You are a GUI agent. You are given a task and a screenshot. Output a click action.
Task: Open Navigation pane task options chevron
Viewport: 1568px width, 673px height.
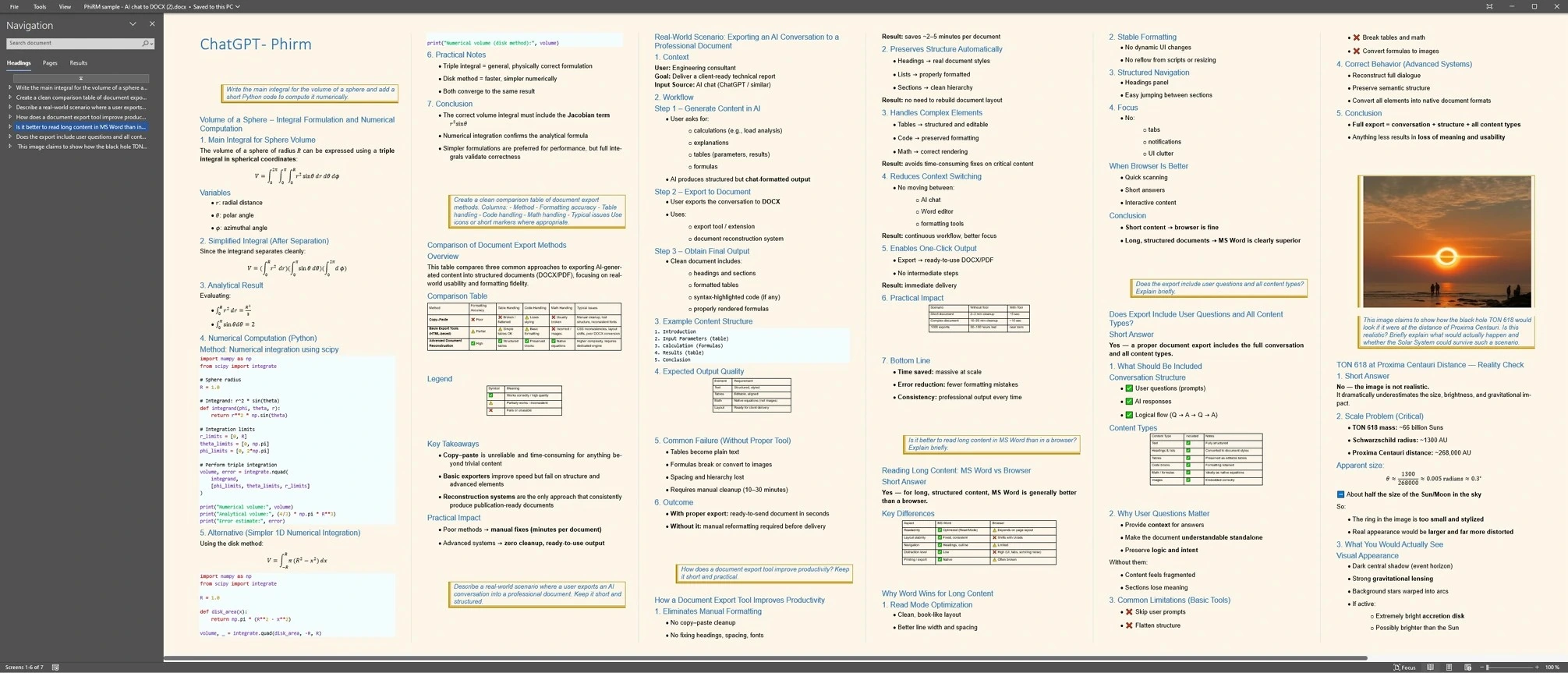[133, 24]
